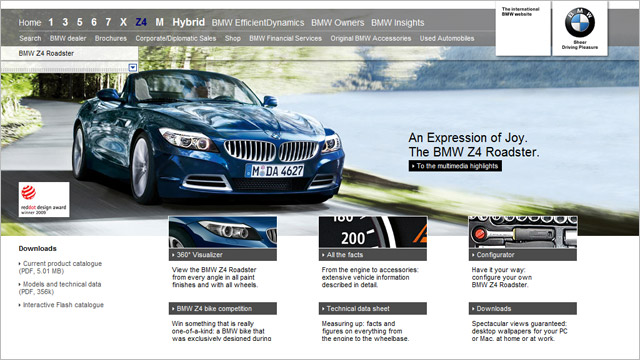Open the 7 Series menu item
This screenshot has height=360, width=640.
coord(108,22)
